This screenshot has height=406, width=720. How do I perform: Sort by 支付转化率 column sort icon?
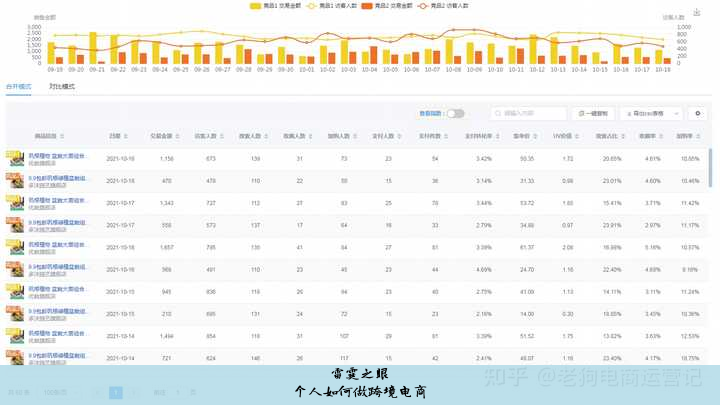click(498, 136)
